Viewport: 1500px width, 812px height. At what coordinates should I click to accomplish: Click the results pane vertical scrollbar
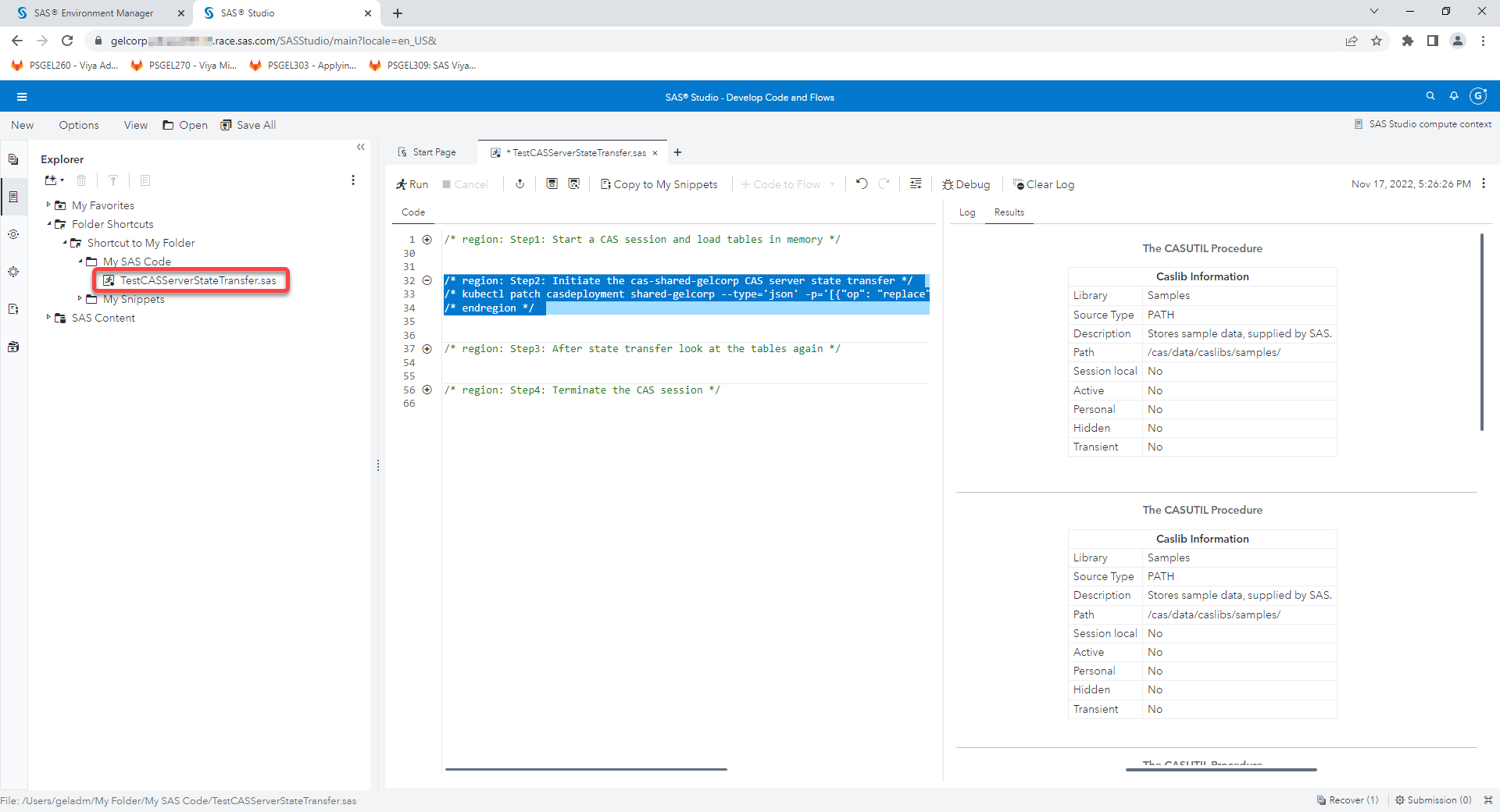tap(1481, 332)
